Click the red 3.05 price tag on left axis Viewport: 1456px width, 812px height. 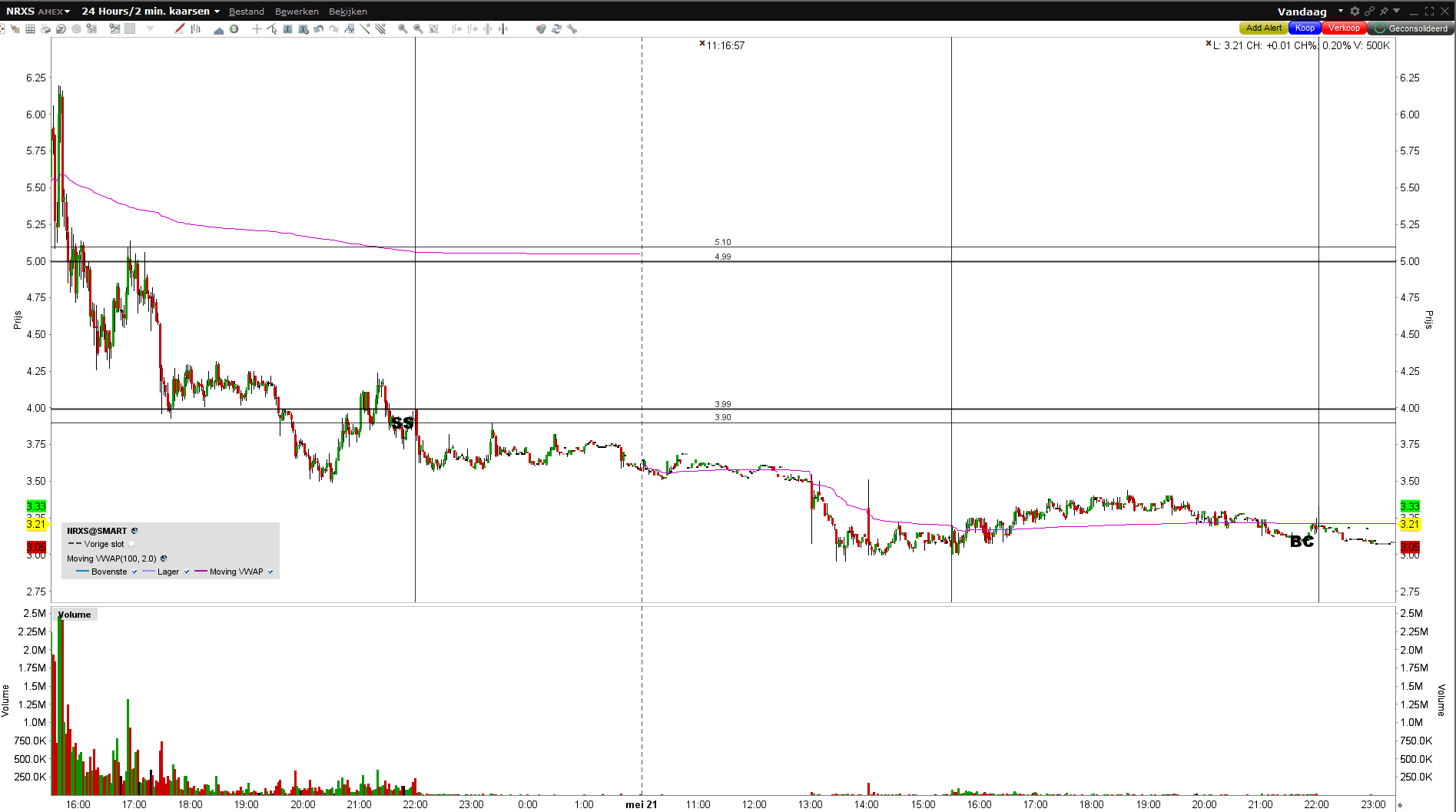pyautogui.click(x=36, y=547)
